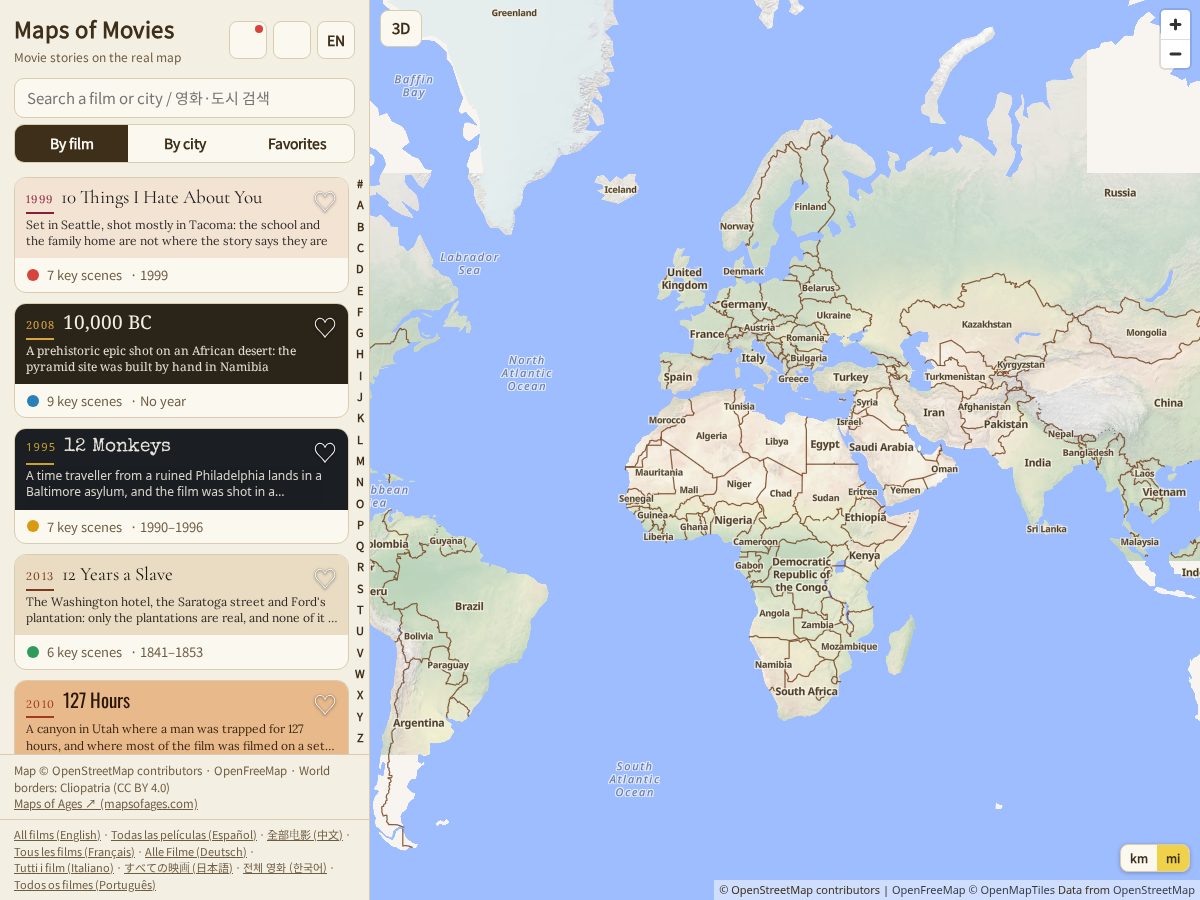The height and width of the screenshot is (900, 1200).
Task: Open the Maps of Ages link
Action: [x=106, y=804]
